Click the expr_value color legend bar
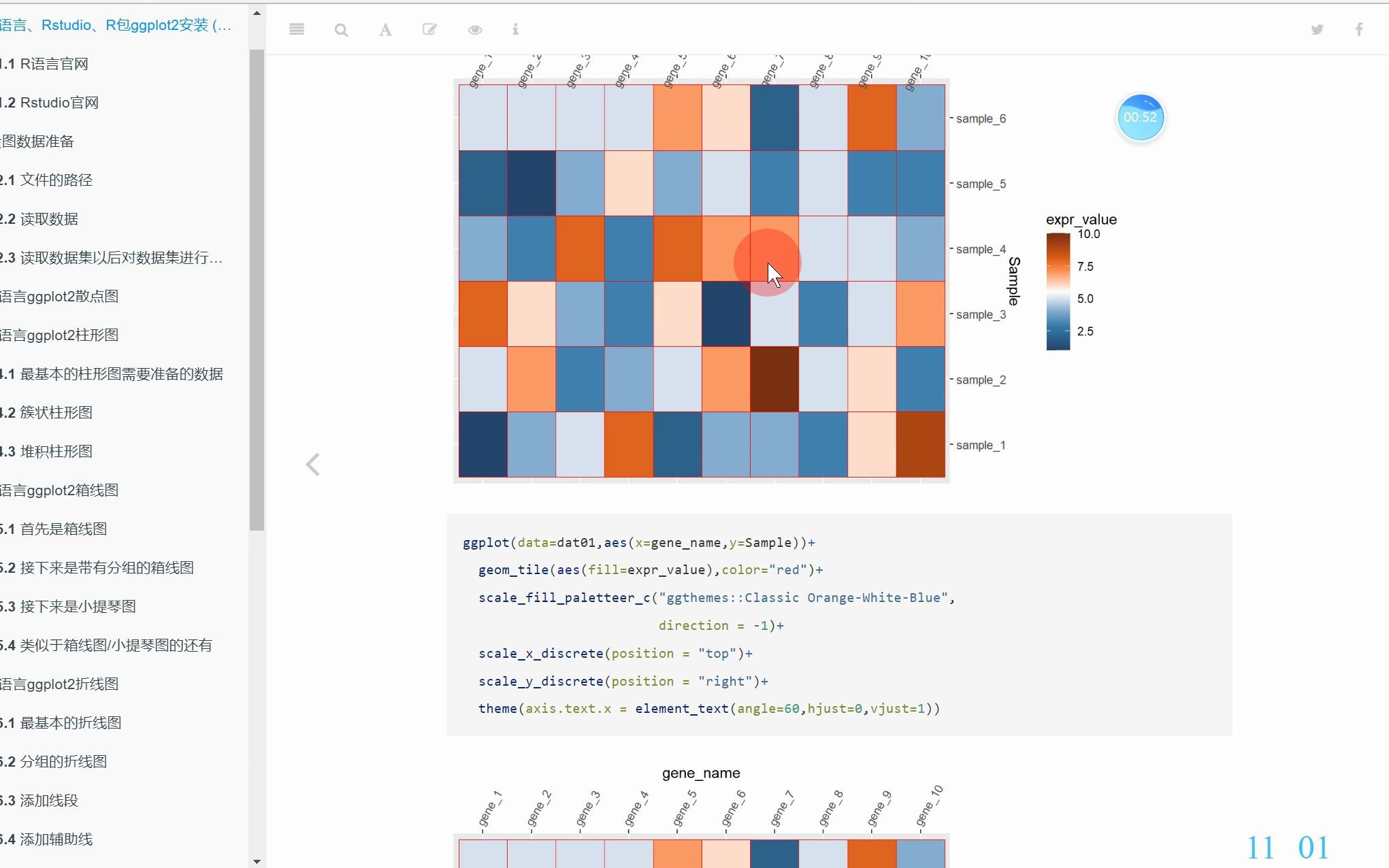 [x=1058, y=291]
